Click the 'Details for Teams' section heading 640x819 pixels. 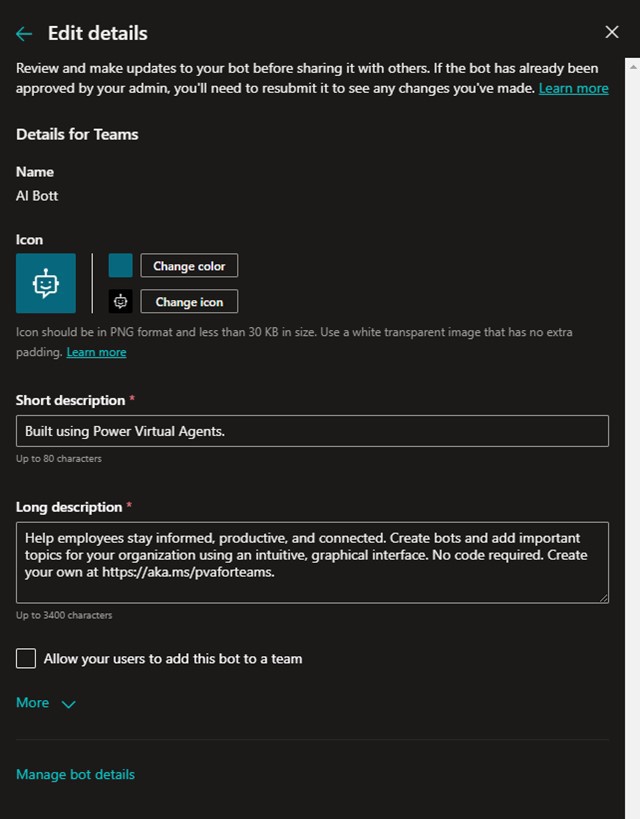tap(77, 134)
